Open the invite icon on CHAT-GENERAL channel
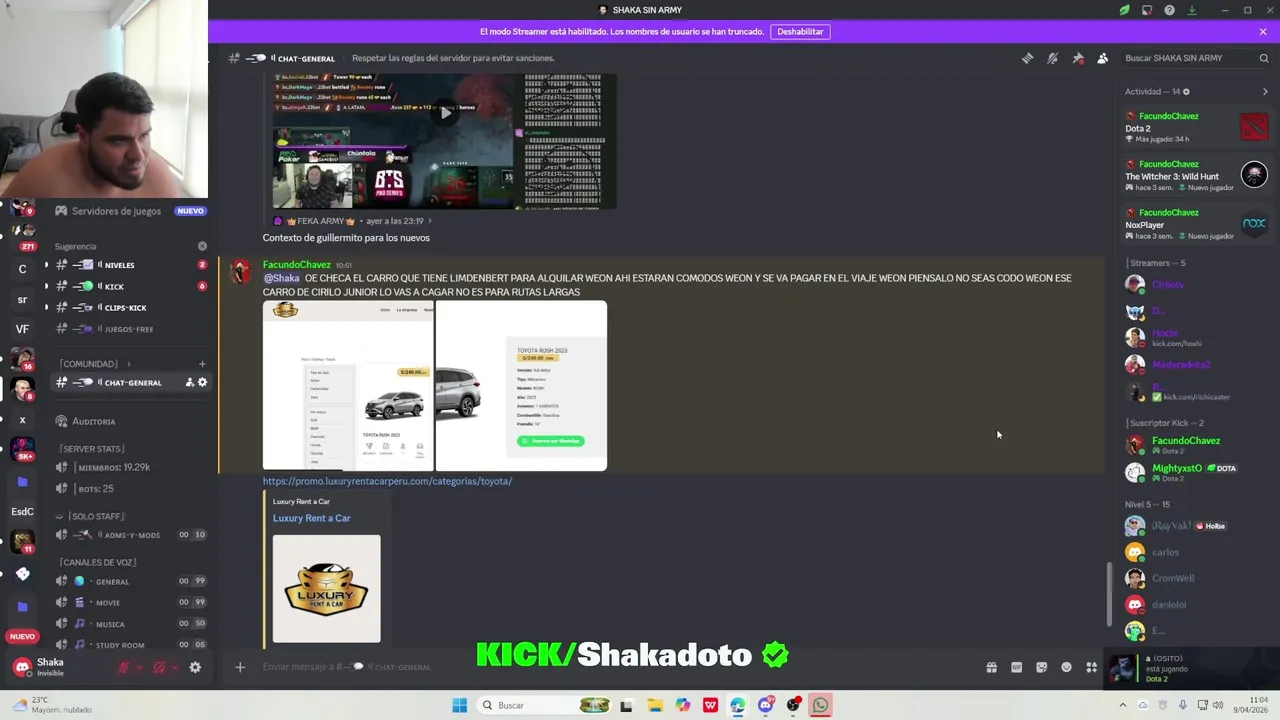The width and height of the screenshot is (1280, 720). tap(189, 383)
